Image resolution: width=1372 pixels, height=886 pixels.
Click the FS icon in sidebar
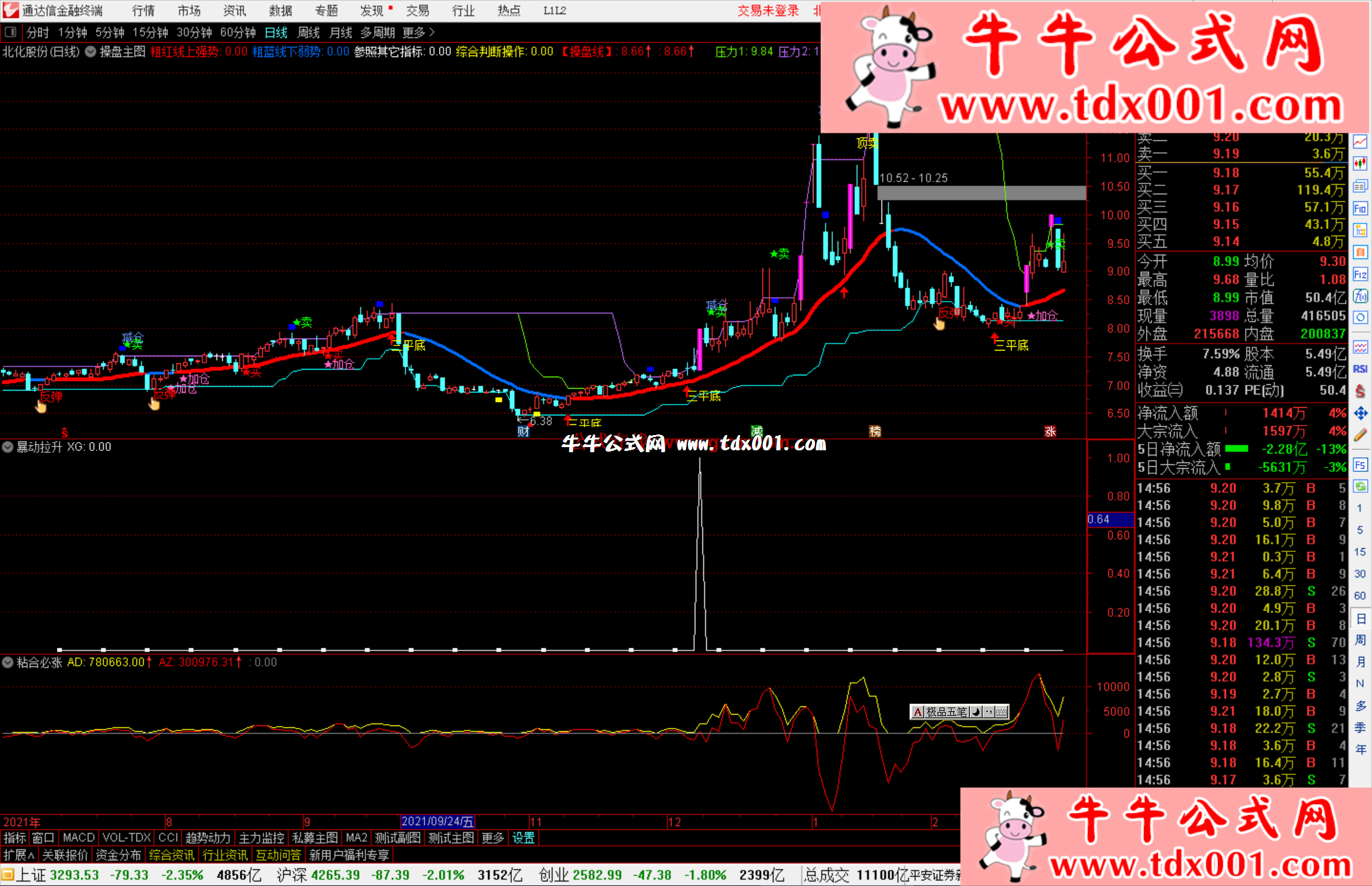tap(1360, 465)
